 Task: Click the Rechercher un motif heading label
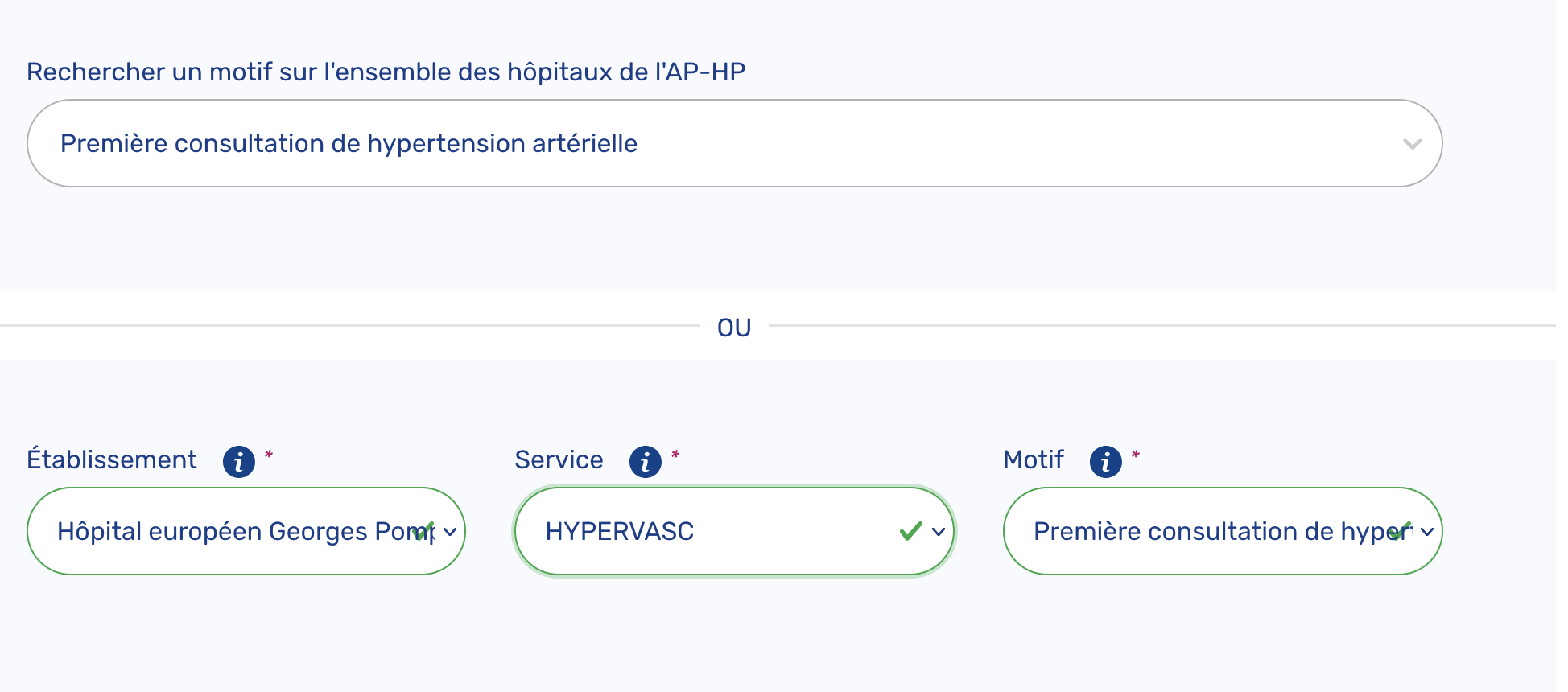tap(386, 72)
